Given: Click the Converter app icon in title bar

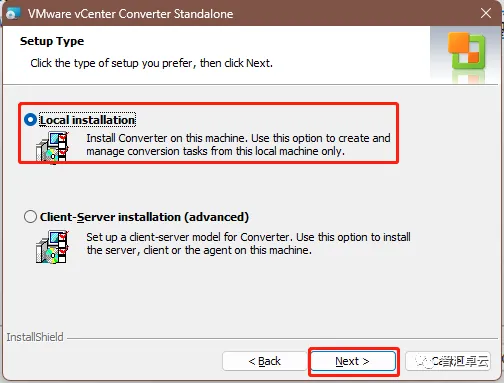Looking at the screenshot, I should click(x=12, y=13).
